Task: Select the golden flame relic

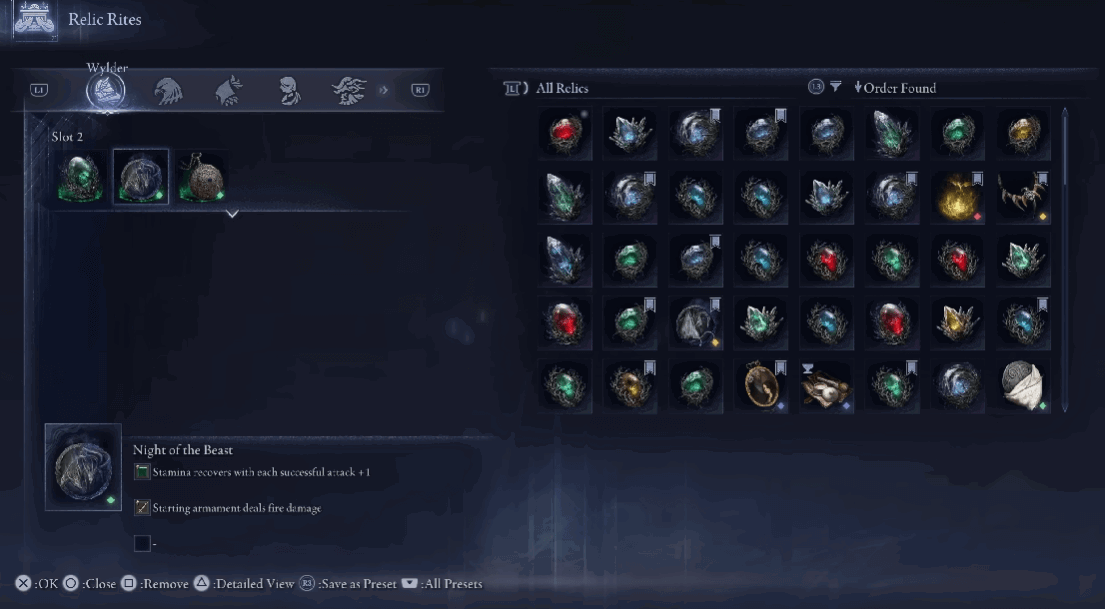Action: click(x=958, y=197)
